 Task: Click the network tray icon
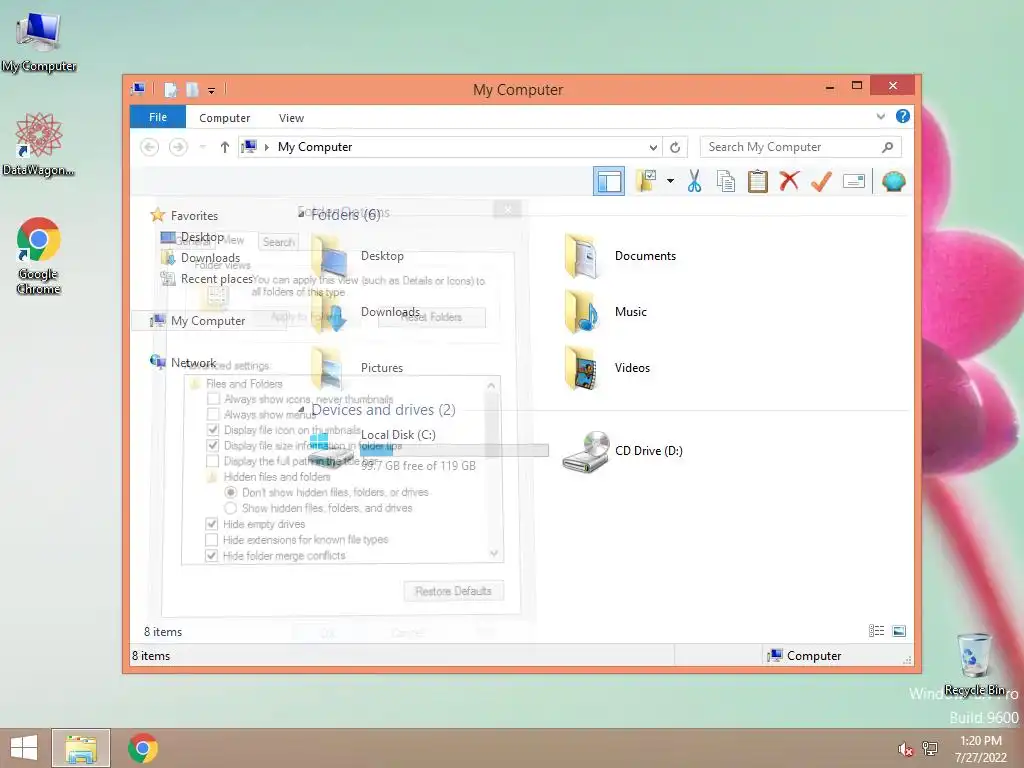930,748
